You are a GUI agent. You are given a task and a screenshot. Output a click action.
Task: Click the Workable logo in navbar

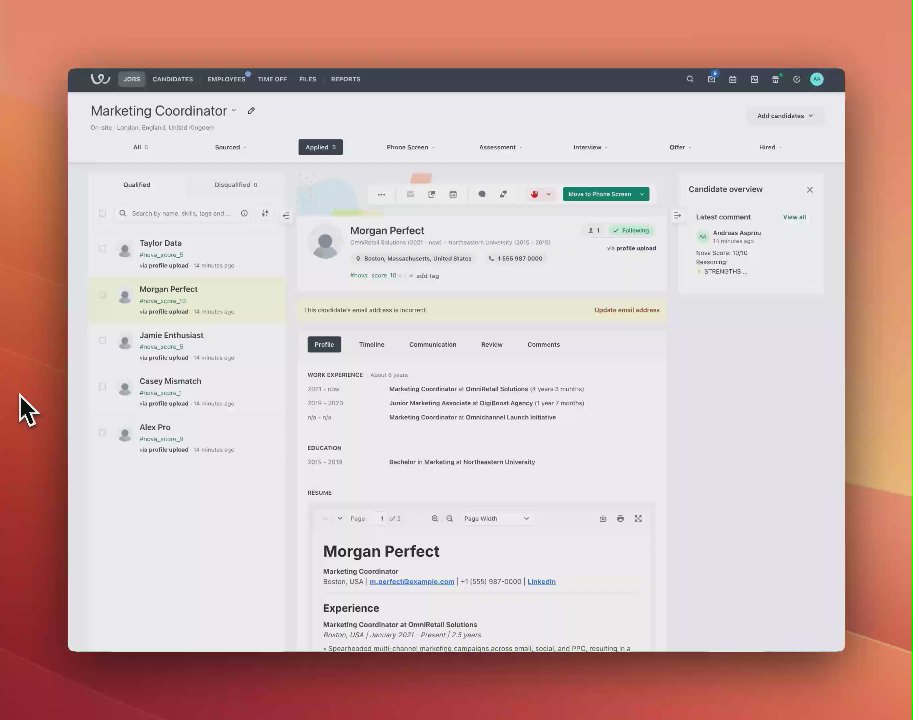(100, 79)
